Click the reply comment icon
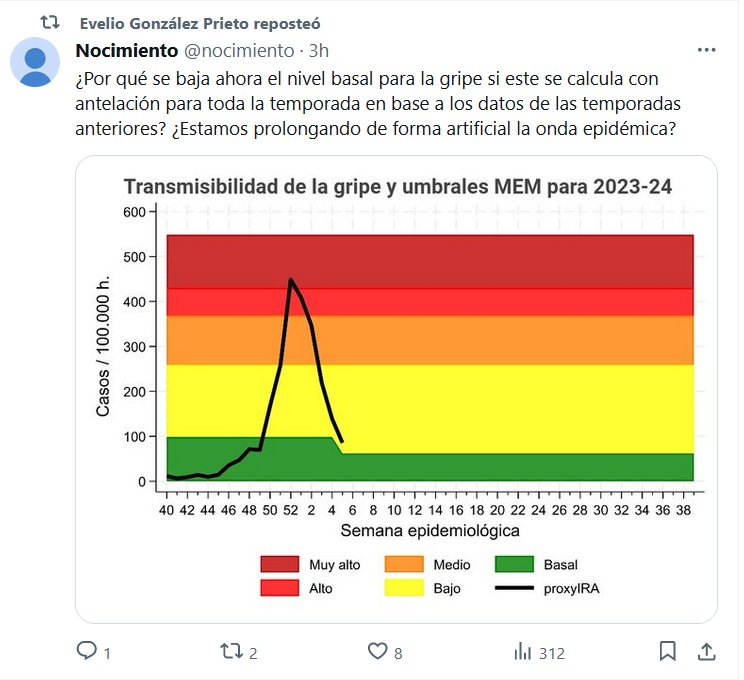The image size is (744, 680). click(x=87, y=652)
